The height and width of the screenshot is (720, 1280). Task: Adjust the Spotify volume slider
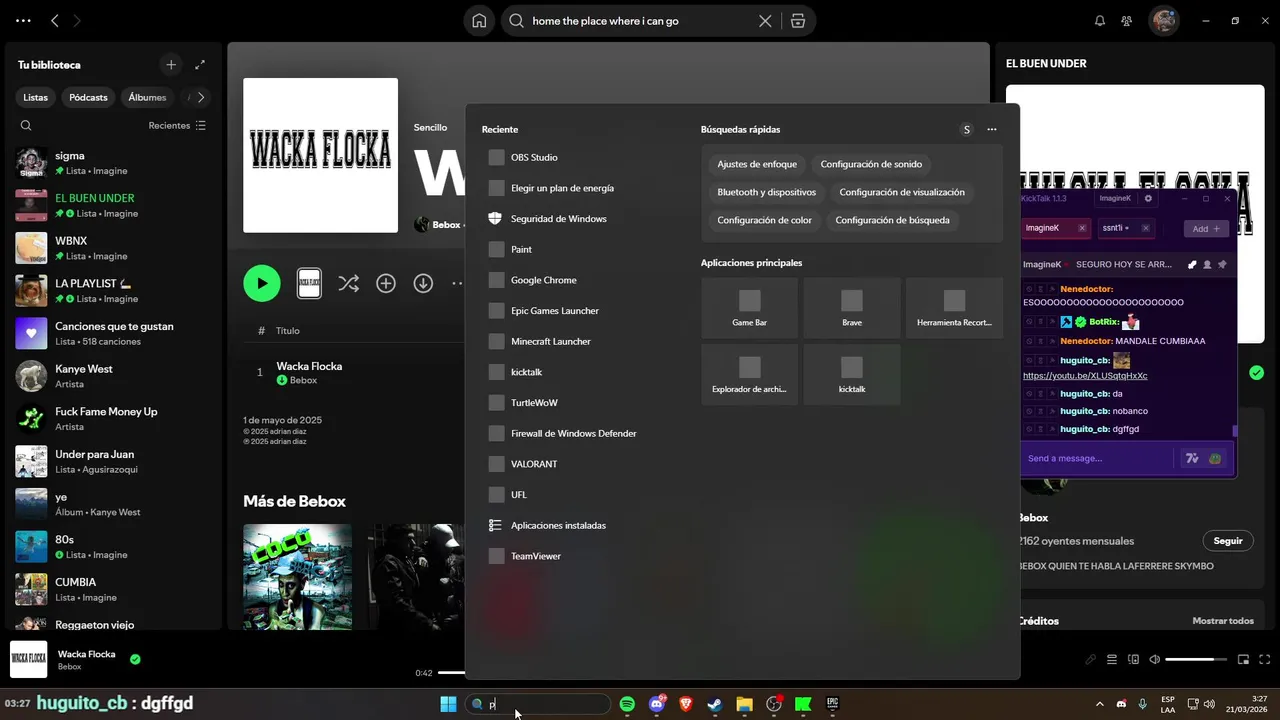pos(1196,659)
